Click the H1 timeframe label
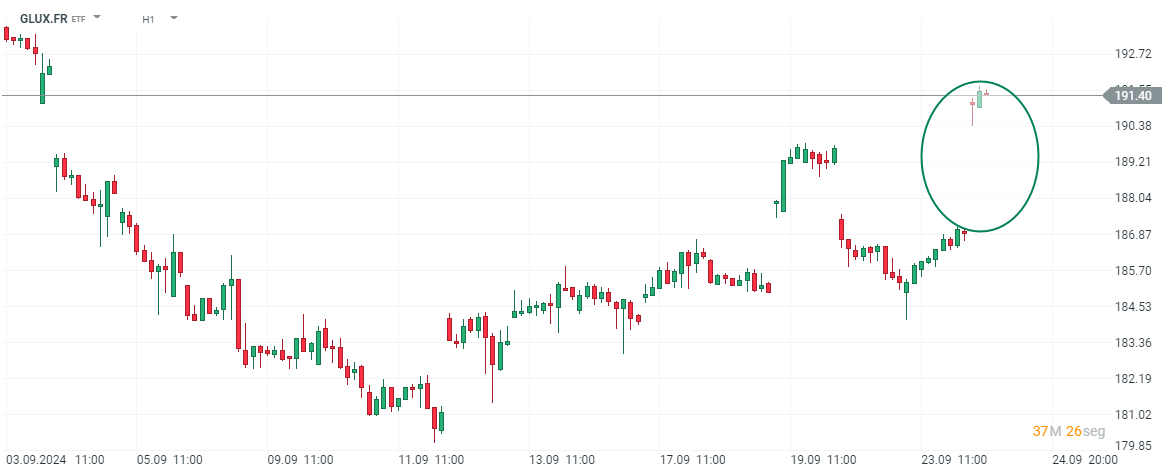The image size is (1175, 476). 148,19
